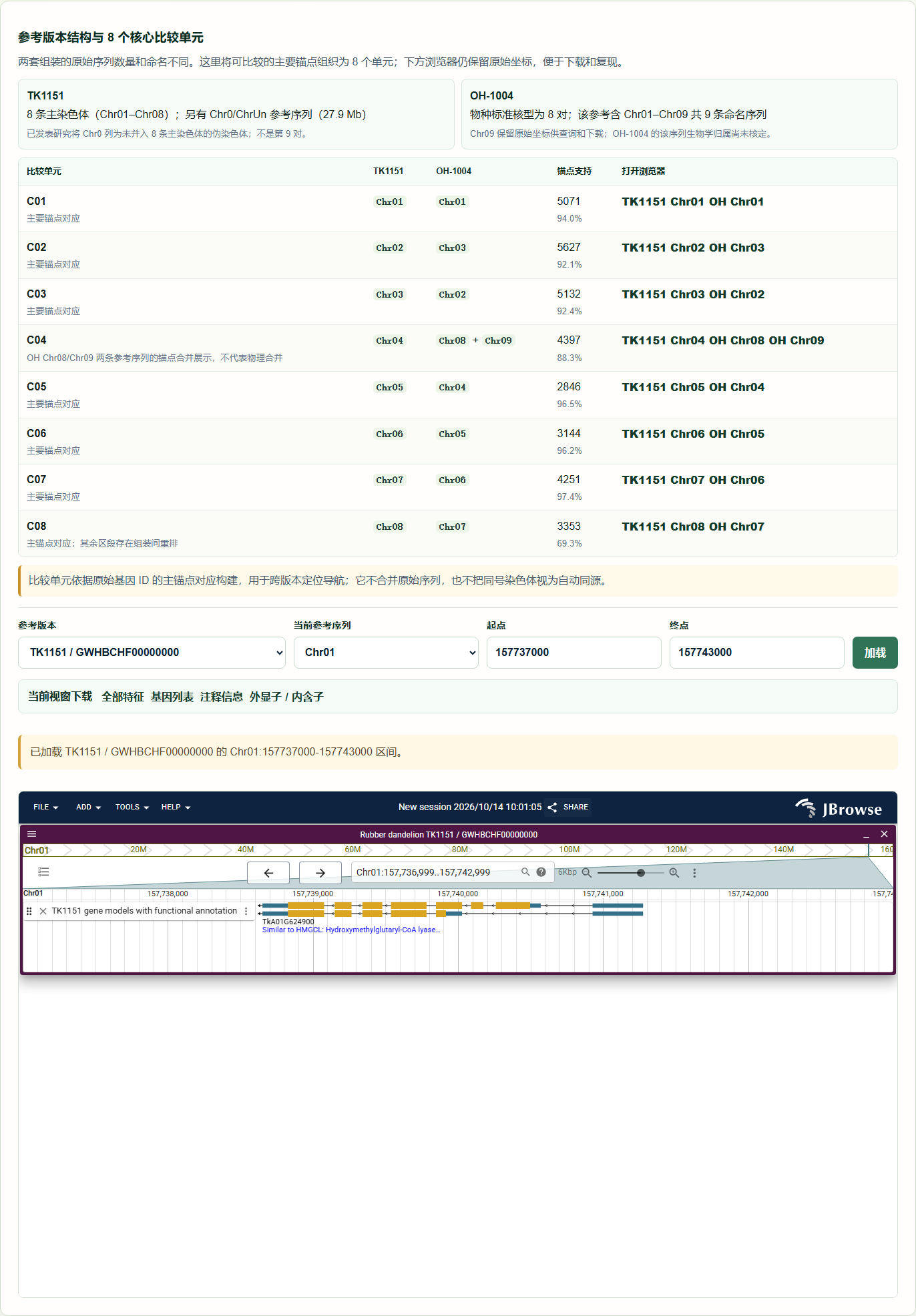Zoom out in the JBrowse view
916x1316 pixels.
[x=587, y=872]
